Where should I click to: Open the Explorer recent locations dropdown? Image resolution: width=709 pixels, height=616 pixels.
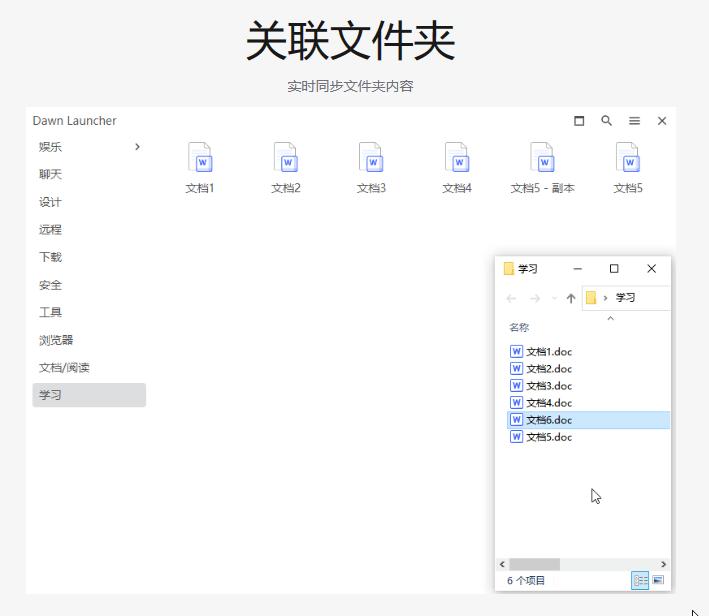(x=554, y=298)
